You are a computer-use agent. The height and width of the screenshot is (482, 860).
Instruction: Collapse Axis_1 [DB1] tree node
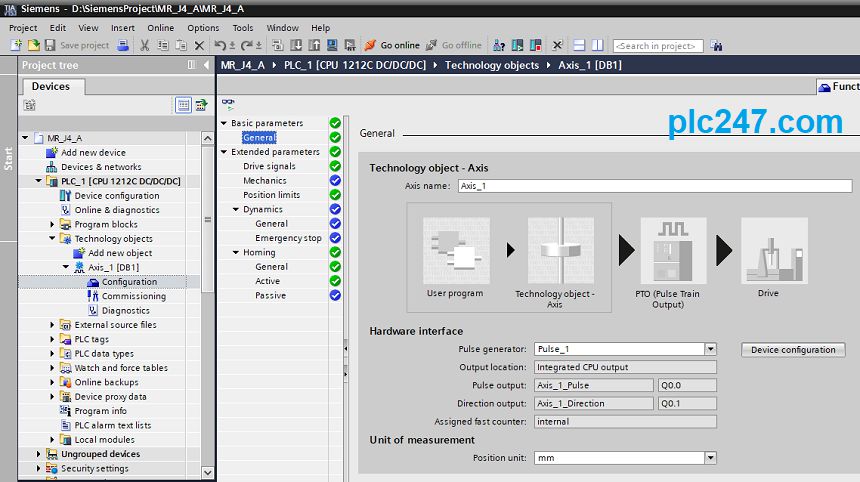[66, 267]
